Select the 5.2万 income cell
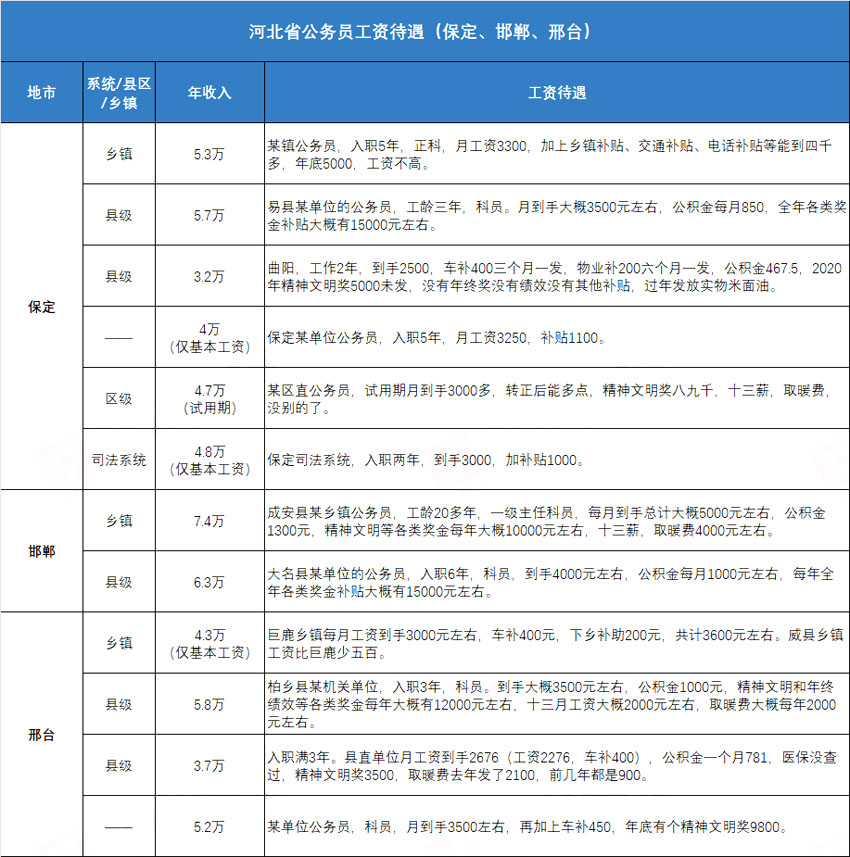Image resolution: width=850 pixels, height=857 pixels. click(210, 826)
